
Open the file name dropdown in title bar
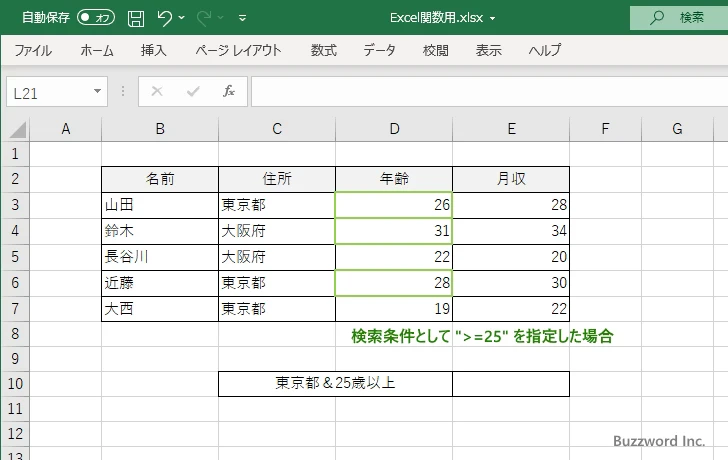[x=493, y=18]
